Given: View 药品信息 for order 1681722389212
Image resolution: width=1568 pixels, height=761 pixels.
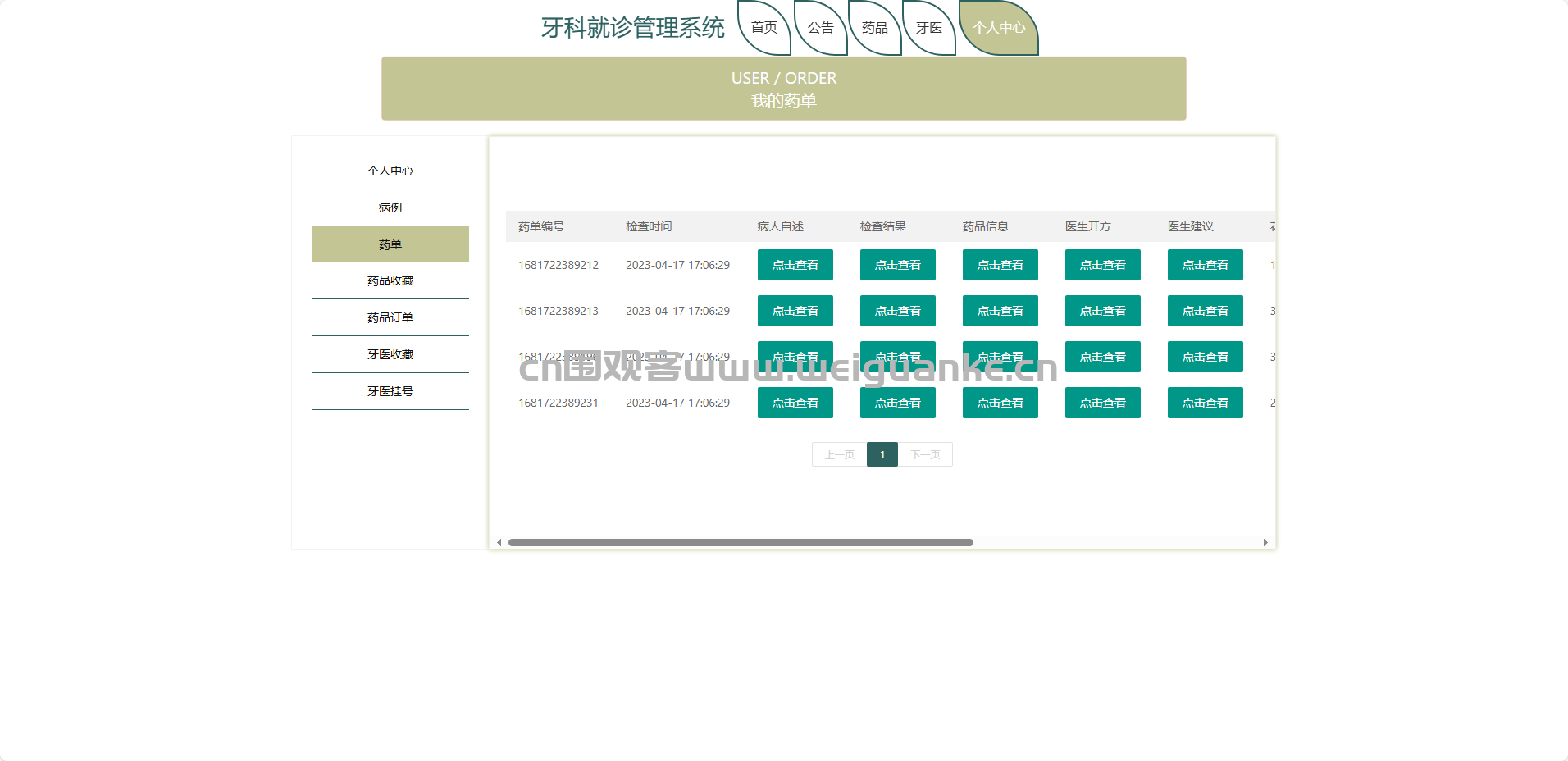Looking at the screenshot, I should point(1001,265).
